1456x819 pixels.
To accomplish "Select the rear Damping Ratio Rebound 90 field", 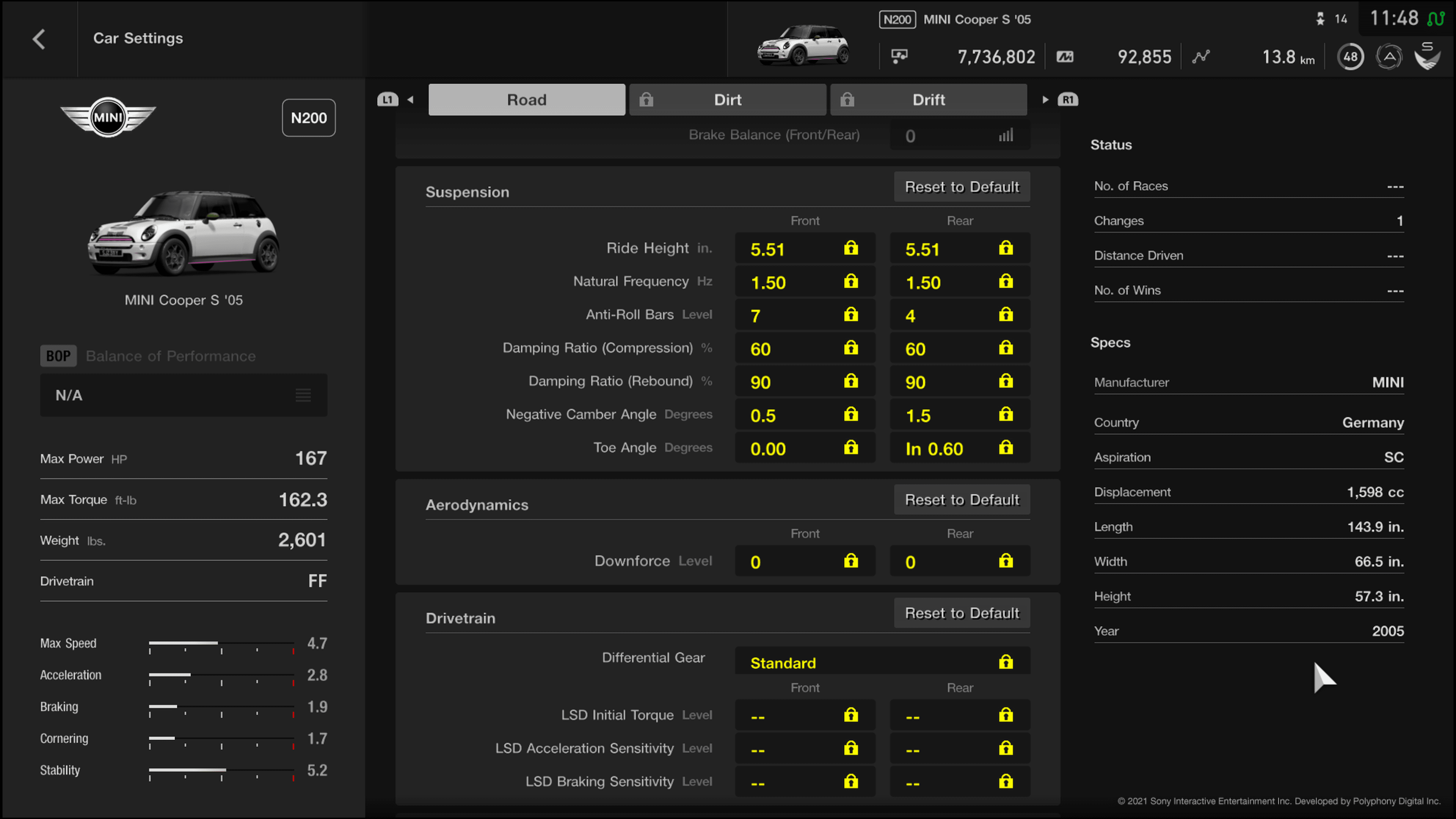I will coord(960,381).
